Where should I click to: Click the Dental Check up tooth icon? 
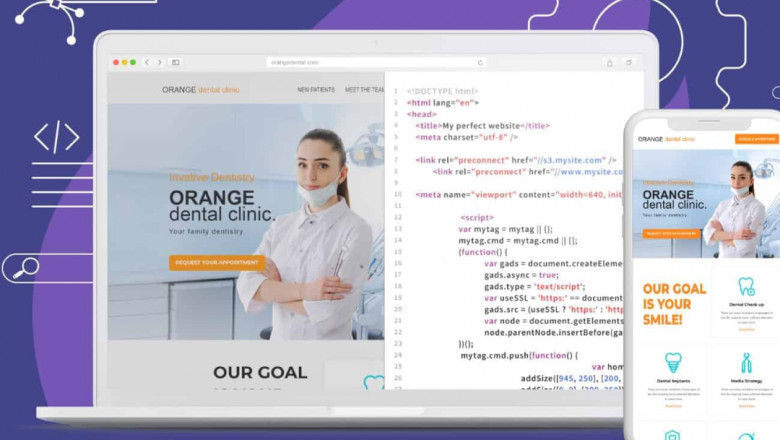coord(746,287)
